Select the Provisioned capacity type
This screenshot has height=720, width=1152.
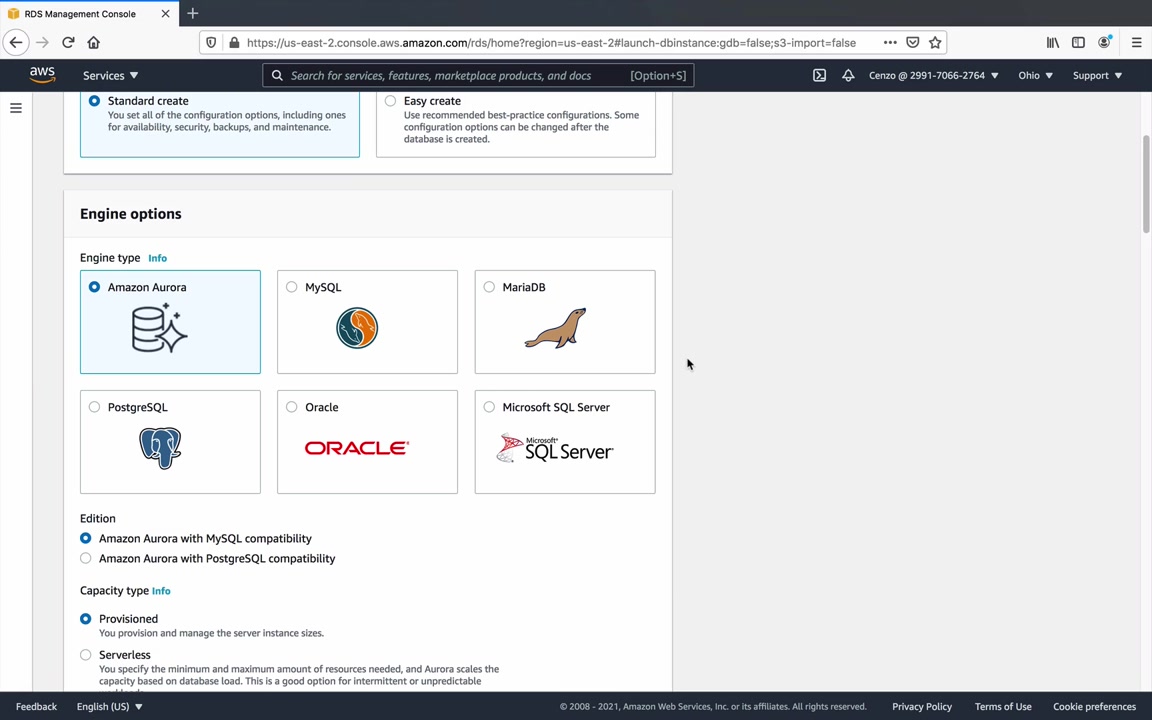coord(86,619)
